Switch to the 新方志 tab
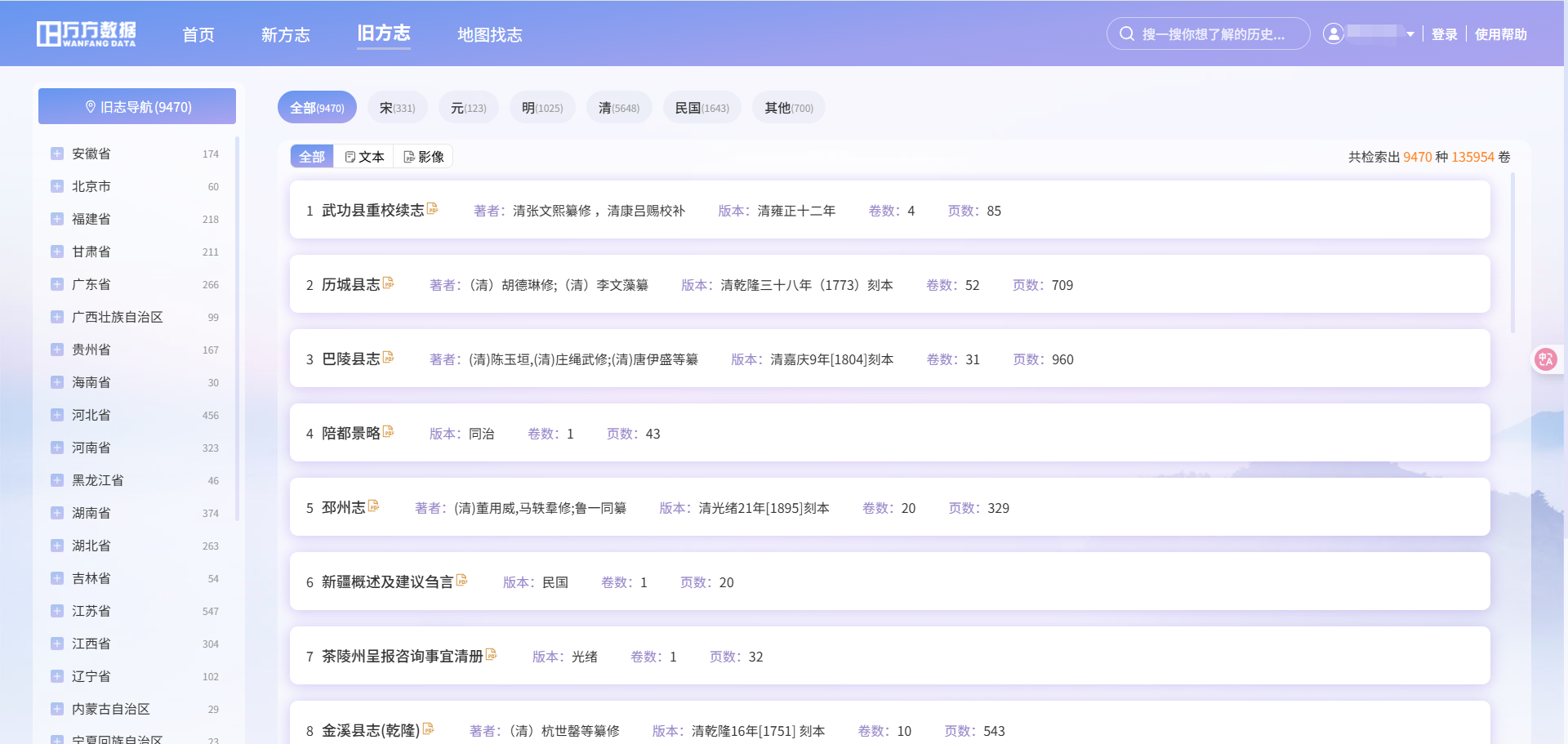Viewport: 1568px width, 744px height. pyautogui.click(x=286, y=34)
